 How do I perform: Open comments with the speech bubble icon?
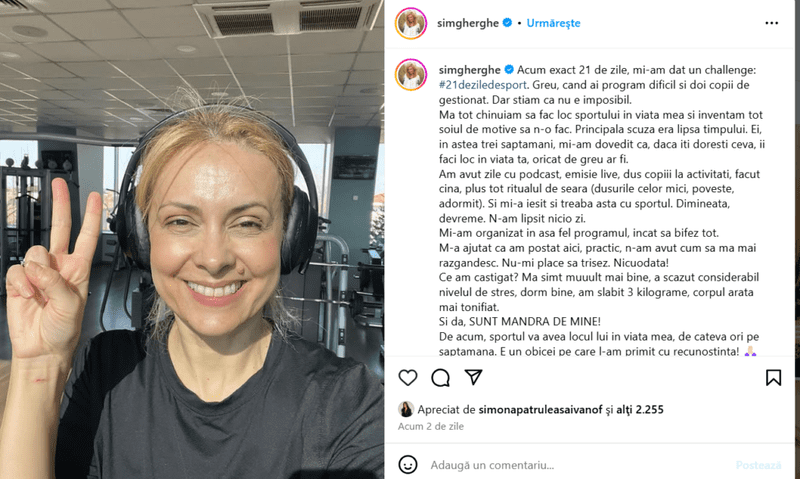[x=440, y=378]
